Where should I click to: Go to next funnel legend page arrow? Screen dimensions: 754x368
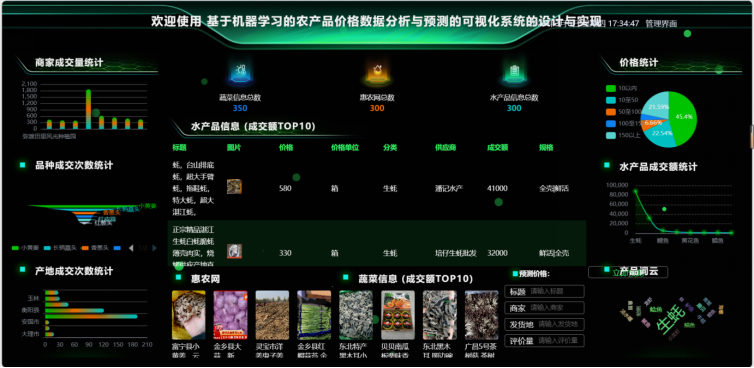pos(154,248)
